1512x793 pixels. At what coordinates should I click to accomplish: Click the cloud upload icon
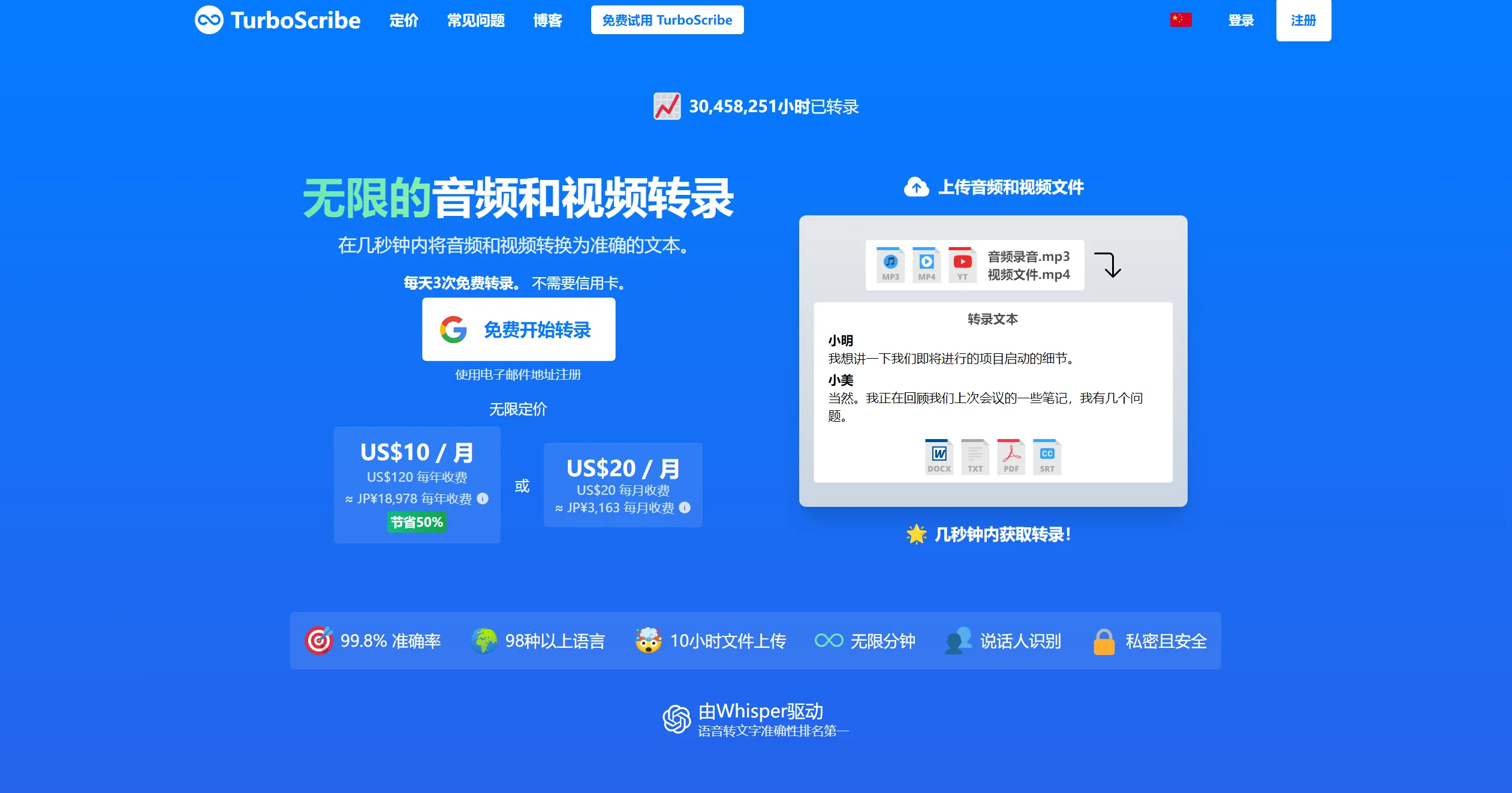tap(916, 187)
